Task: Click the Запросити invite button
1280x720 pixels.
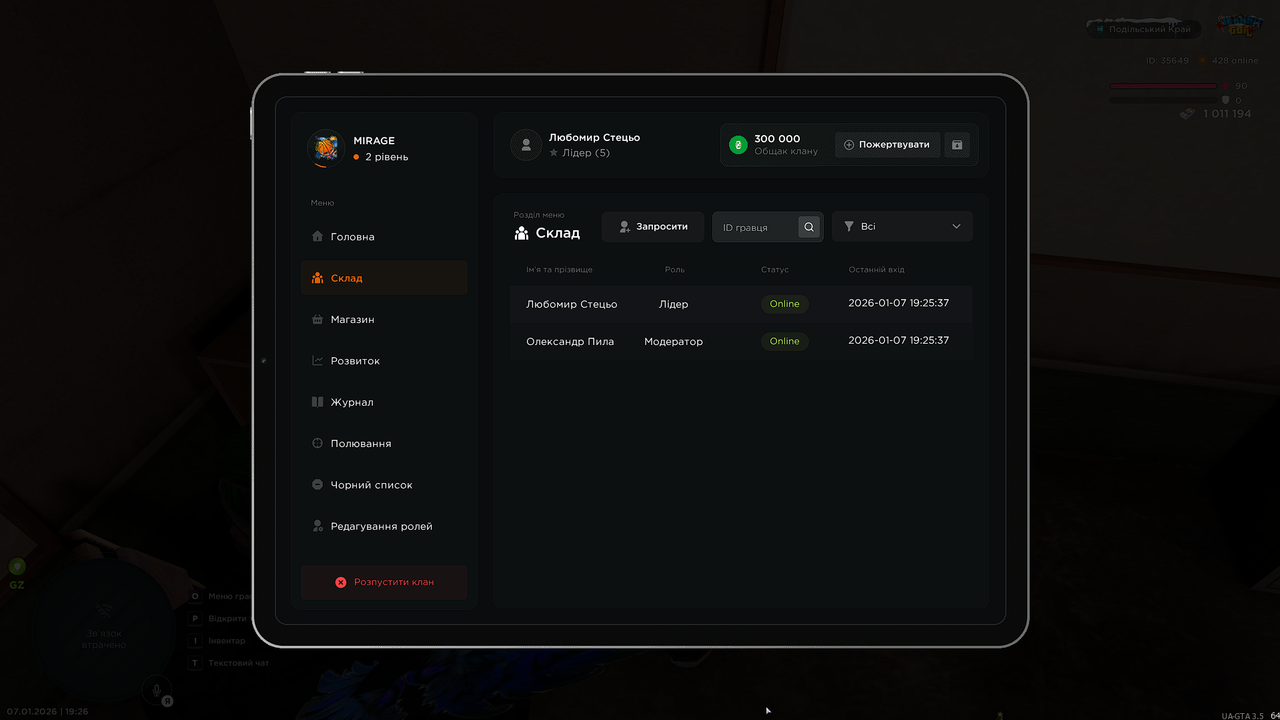Action: (x=653, y=227)
